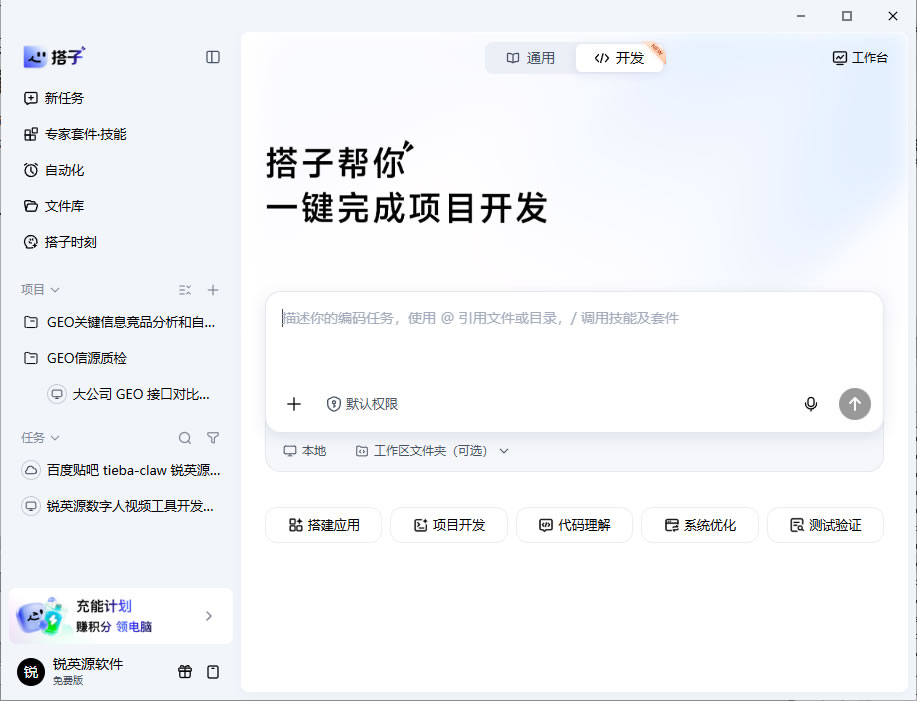Choose the 测试验证 quick action
This screenshot has height=701, width=917.
[x=825, y=525]
